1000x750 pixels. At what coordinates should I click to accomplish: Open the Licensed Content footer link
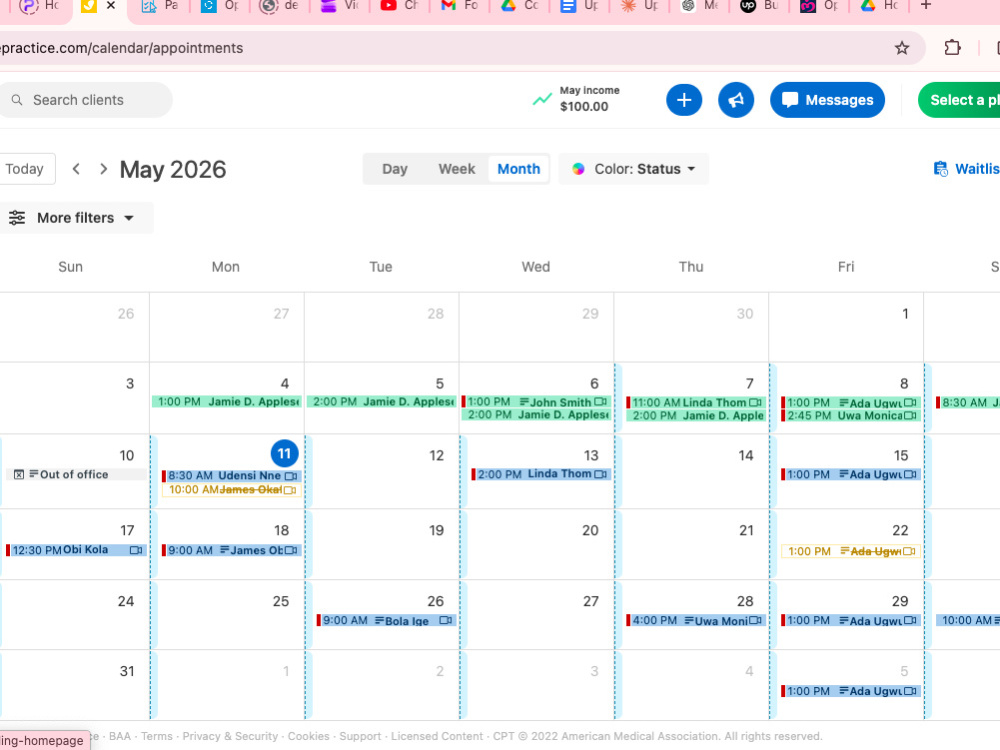(x=437, y=736)
